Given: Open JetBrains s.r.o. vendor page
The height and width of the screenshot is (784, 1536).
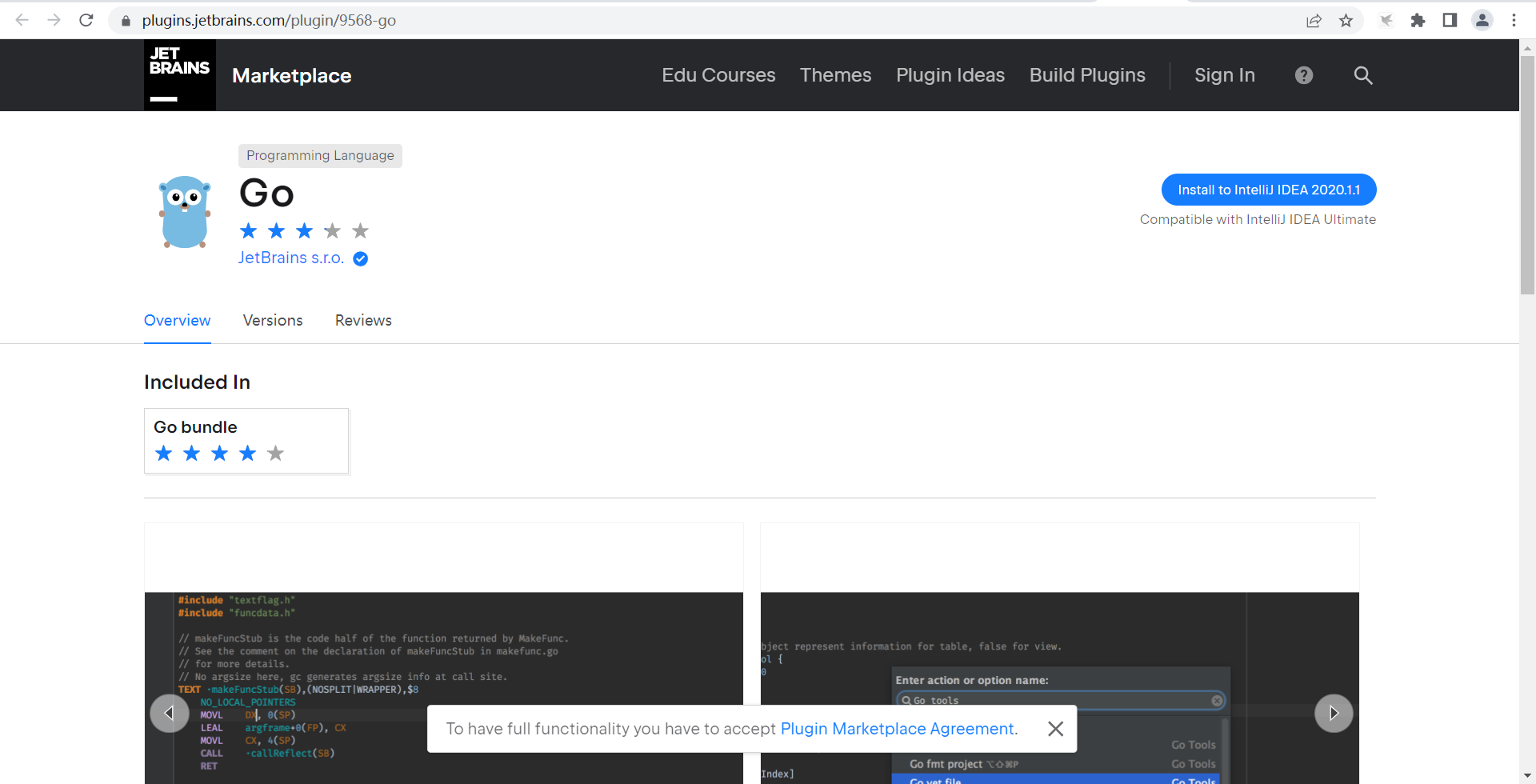Looking at the screenshot, I should pyautogui.click(x=291, y=258).
